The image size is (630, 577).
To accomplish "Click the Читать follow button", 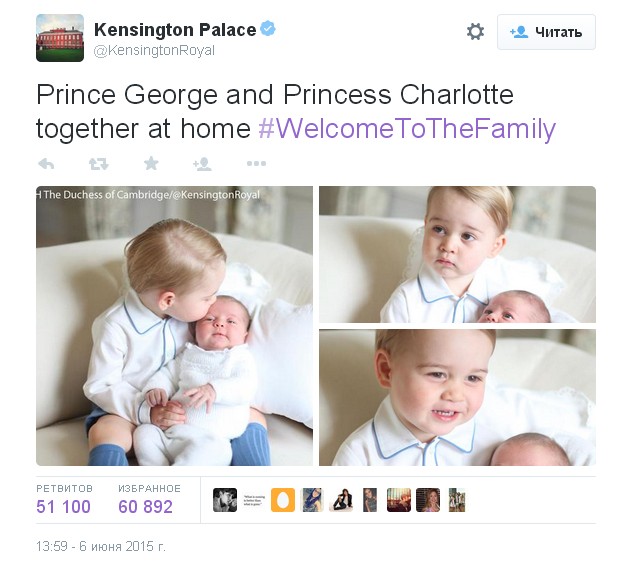I will tap(546, 32).
